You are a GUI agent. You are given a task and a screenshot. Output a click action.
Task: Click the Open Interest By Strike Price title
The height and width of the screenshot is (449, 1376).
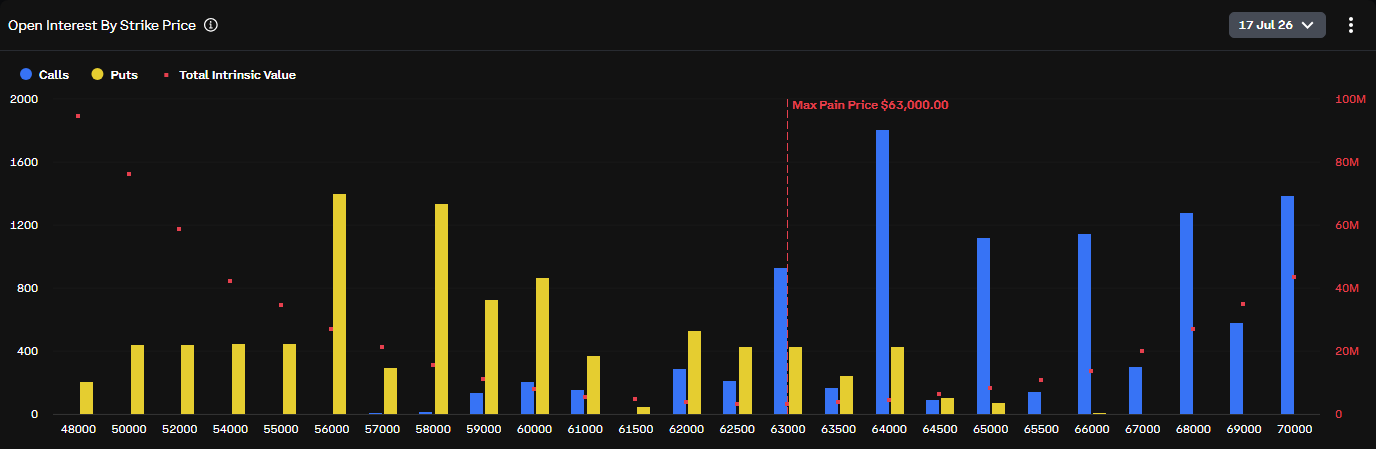point(102,25)
